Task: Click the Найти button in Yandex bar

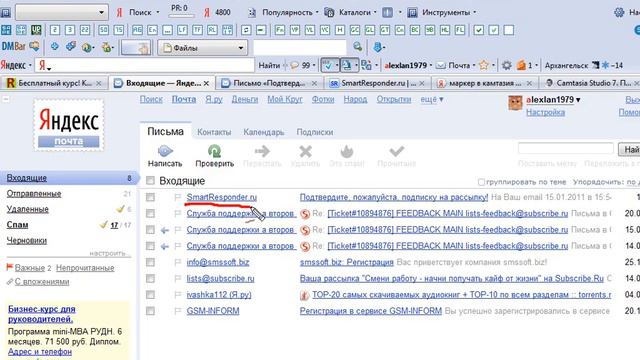Action: (269, 65)
